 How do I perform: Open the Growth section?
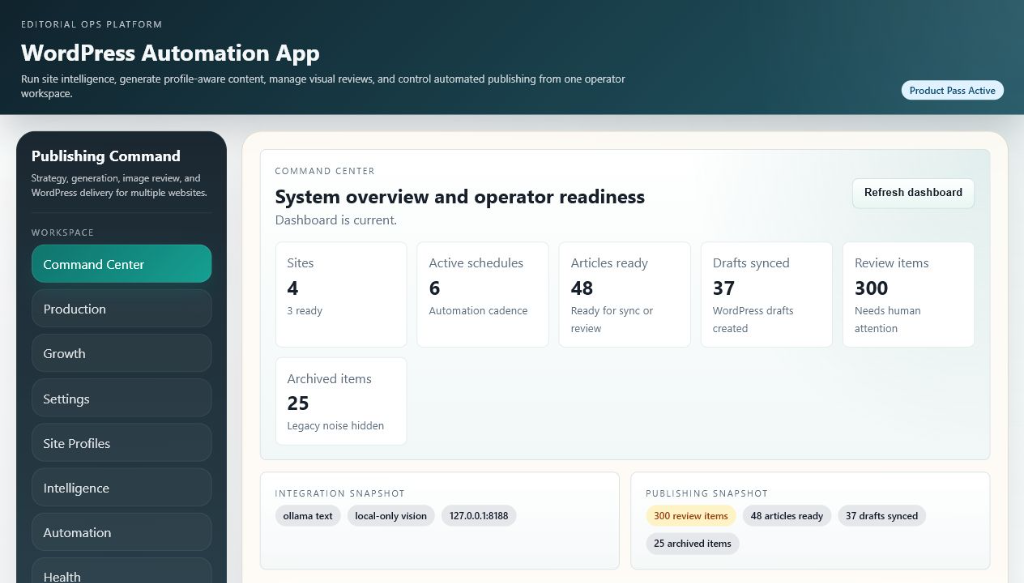pos(121,353)
